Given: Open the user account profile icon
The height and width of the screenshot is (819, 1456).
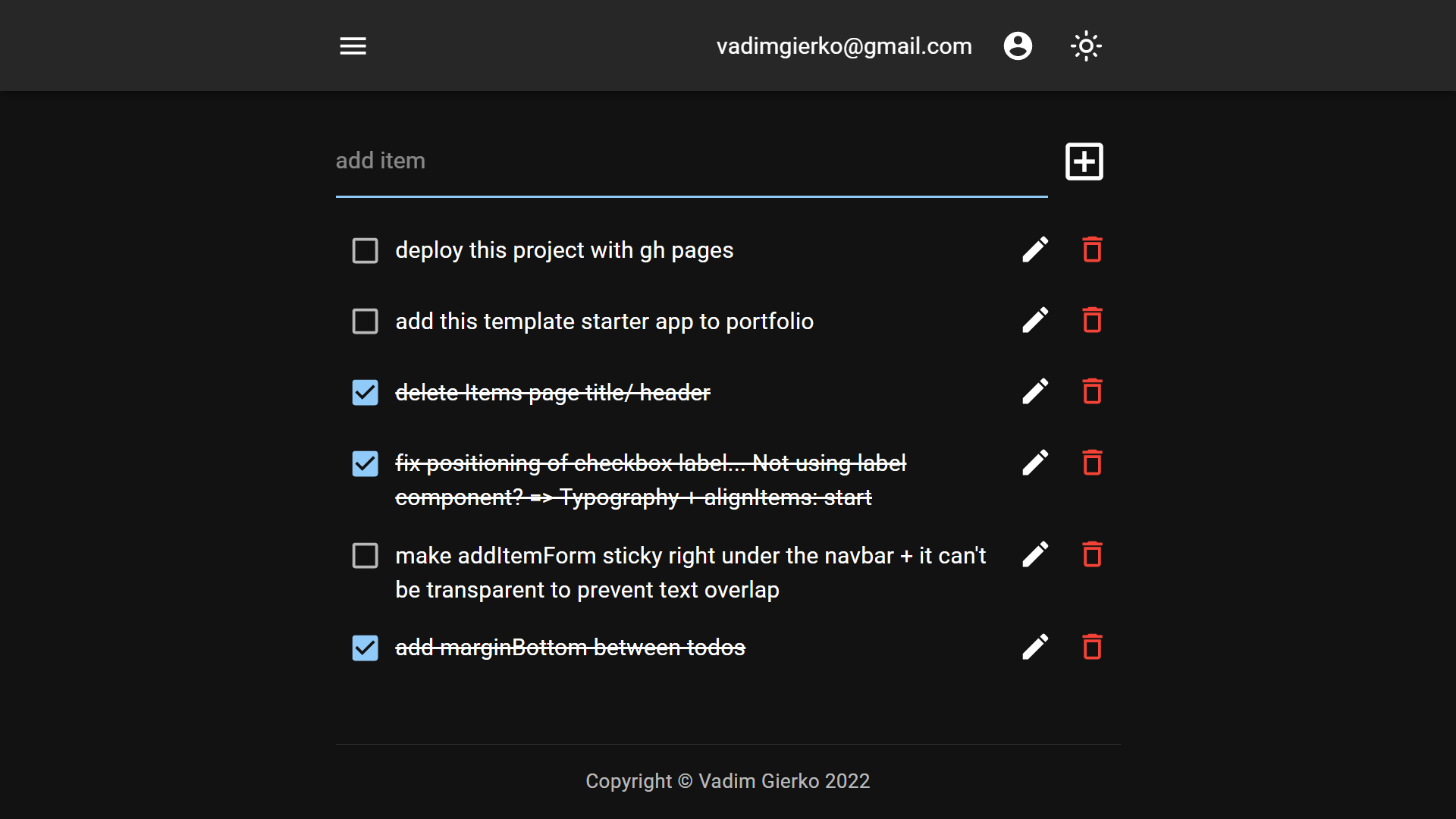Looking at the screenshot, I should pos(1018,46).
